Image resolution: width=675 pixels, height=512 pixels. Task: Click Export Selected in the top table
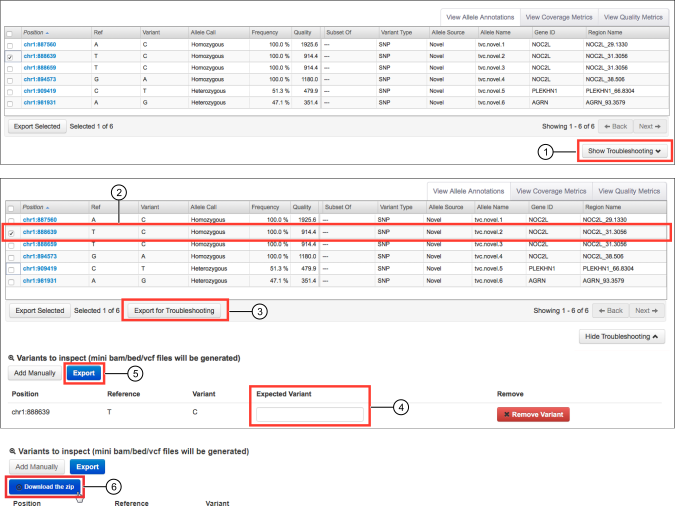[x=37, y=127]
